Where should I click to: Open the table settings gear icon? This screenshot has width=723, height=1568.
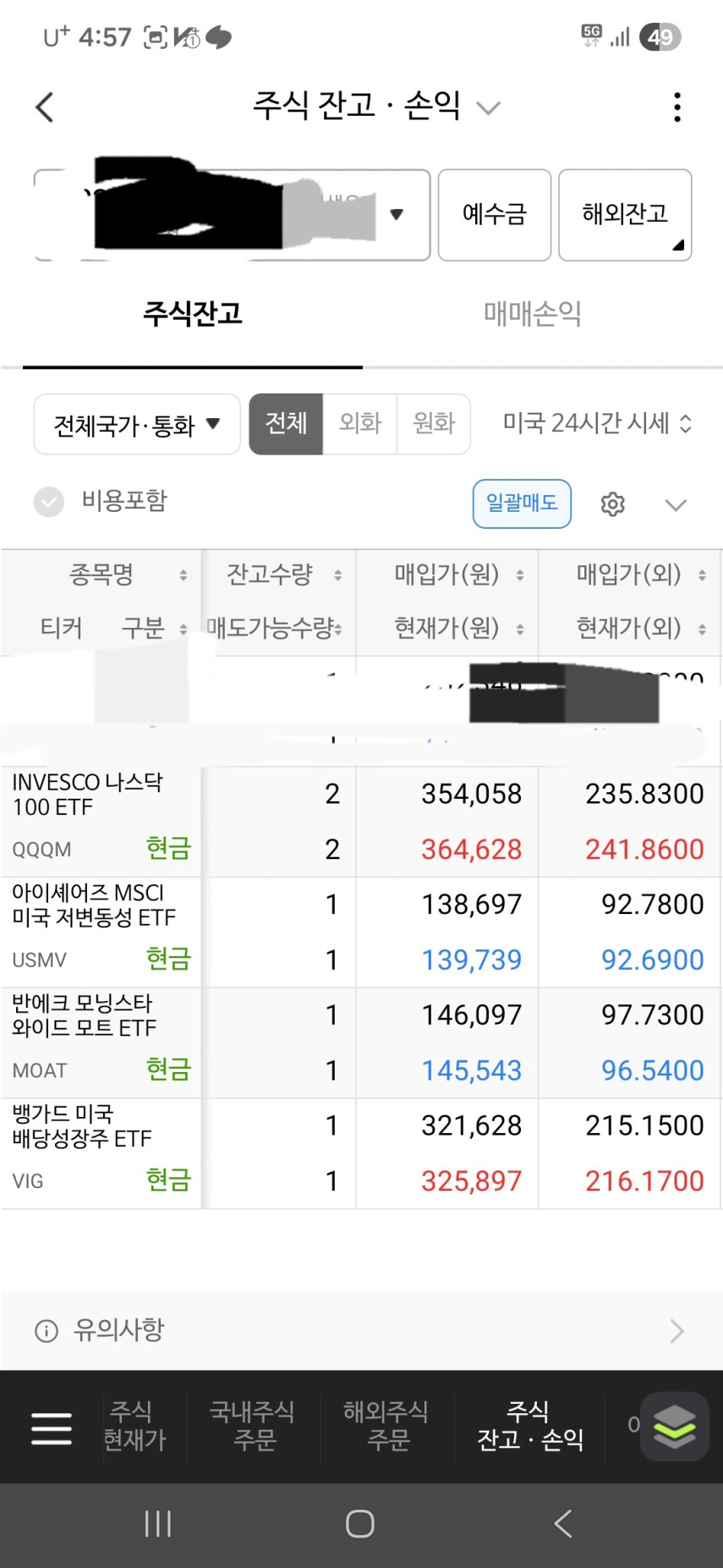point(612,504)
